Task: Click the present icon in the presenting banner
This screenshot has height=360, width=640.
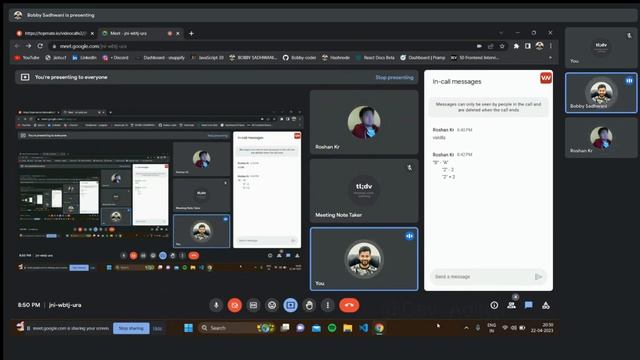Action: (25, 77)
